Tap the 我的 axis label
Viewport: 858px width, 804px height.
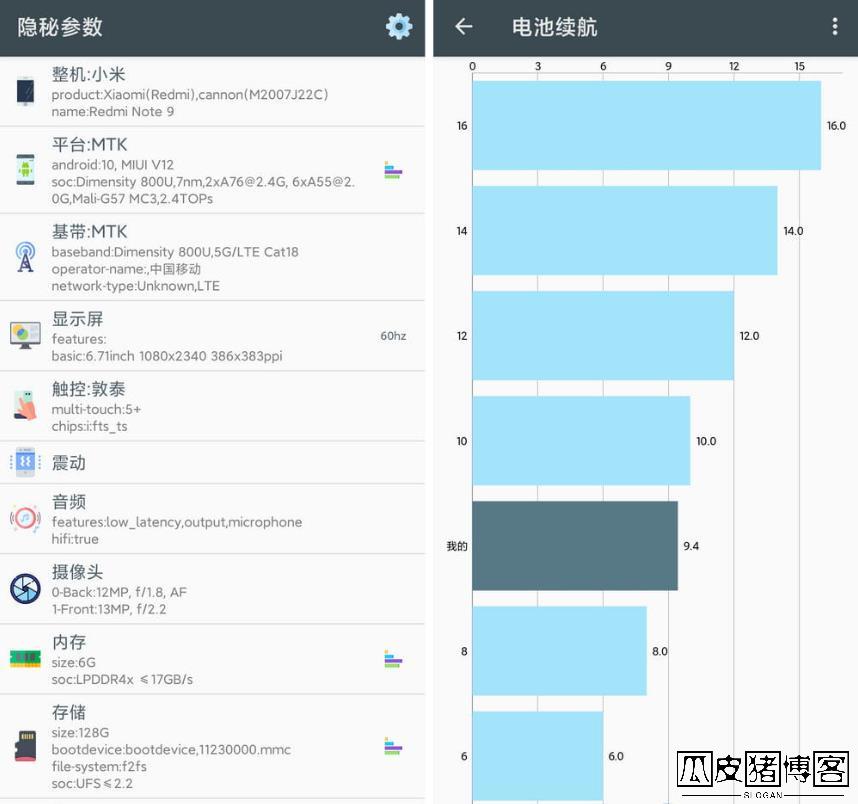pos(457,546)
